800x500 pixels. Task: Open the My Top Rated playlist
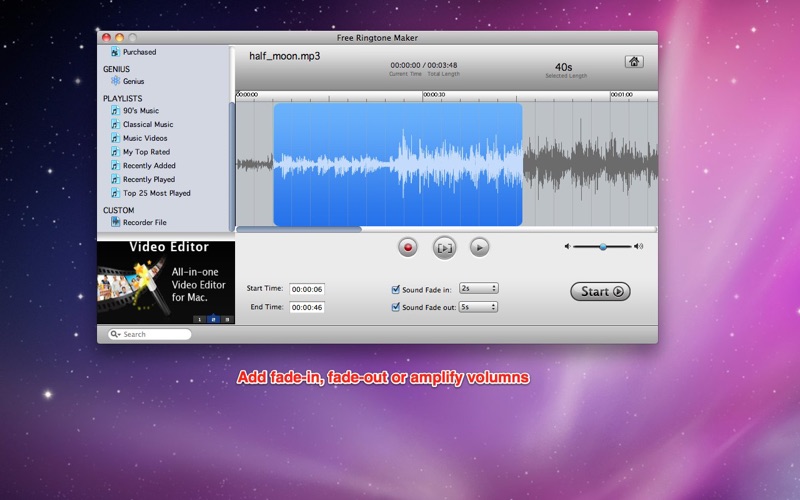tap(146, 152)
